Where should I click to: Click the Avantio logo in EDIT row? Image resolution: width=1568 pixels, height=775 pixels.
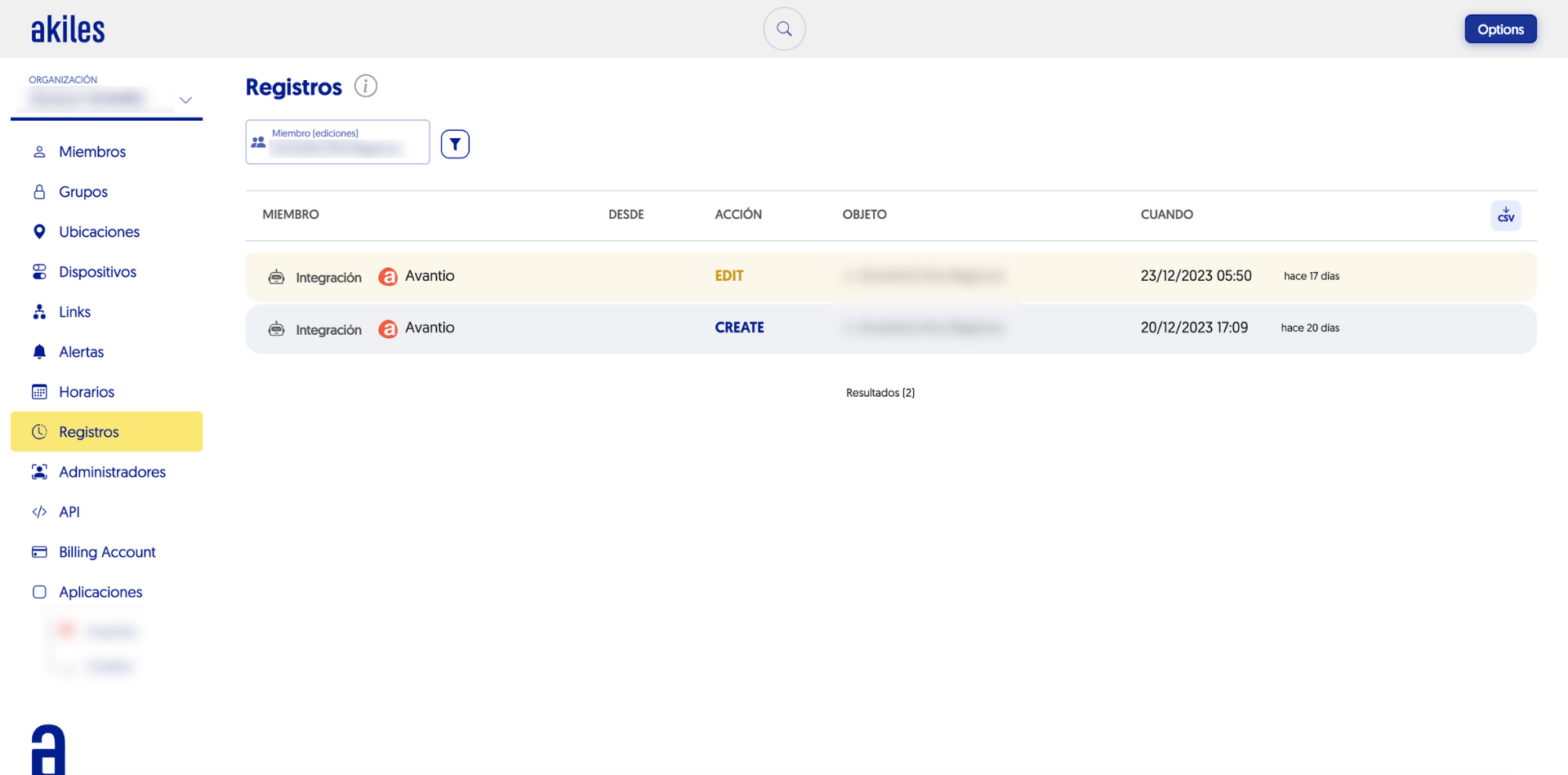pyautogui.click(x=388, y=277)
